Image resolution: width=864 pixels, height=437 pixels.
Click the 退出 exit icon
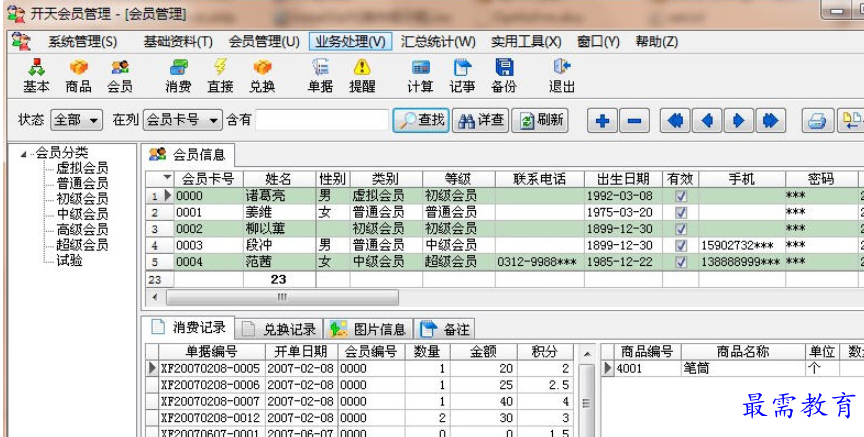point(562,76)
